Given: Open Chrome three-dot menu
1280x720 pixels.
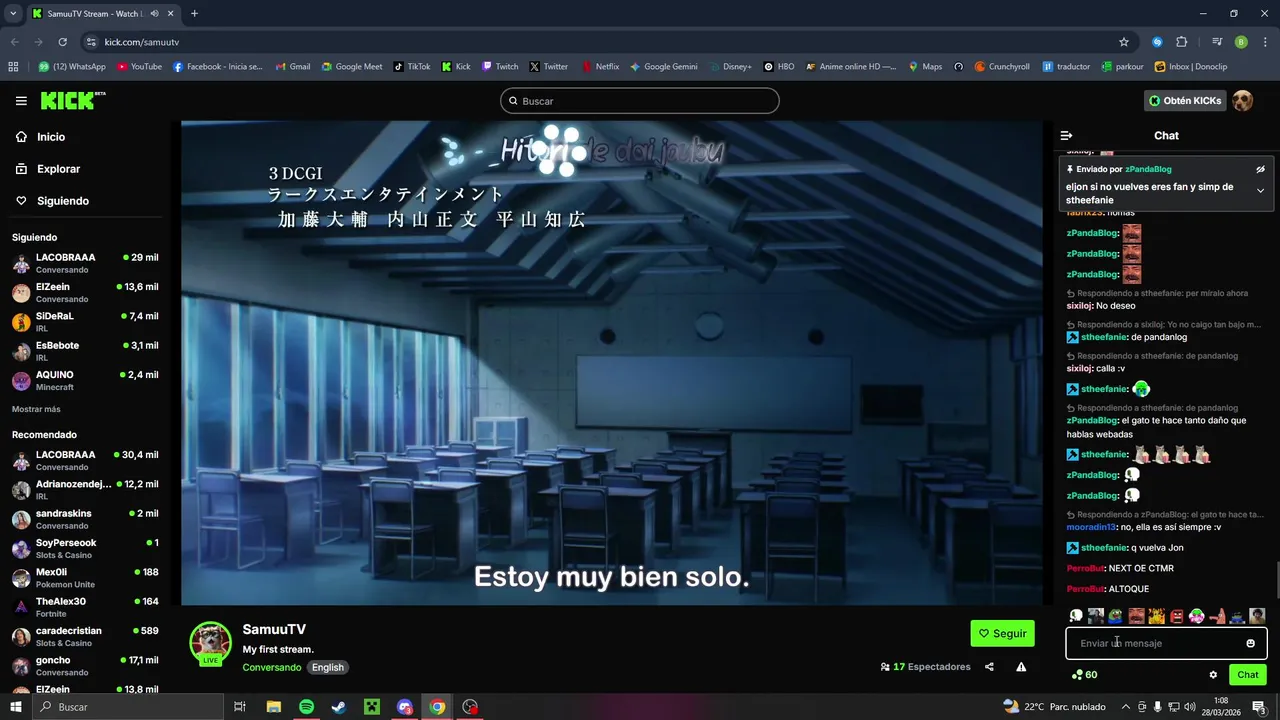Looking at the screenshot, I should click(x=1265, y=42).
